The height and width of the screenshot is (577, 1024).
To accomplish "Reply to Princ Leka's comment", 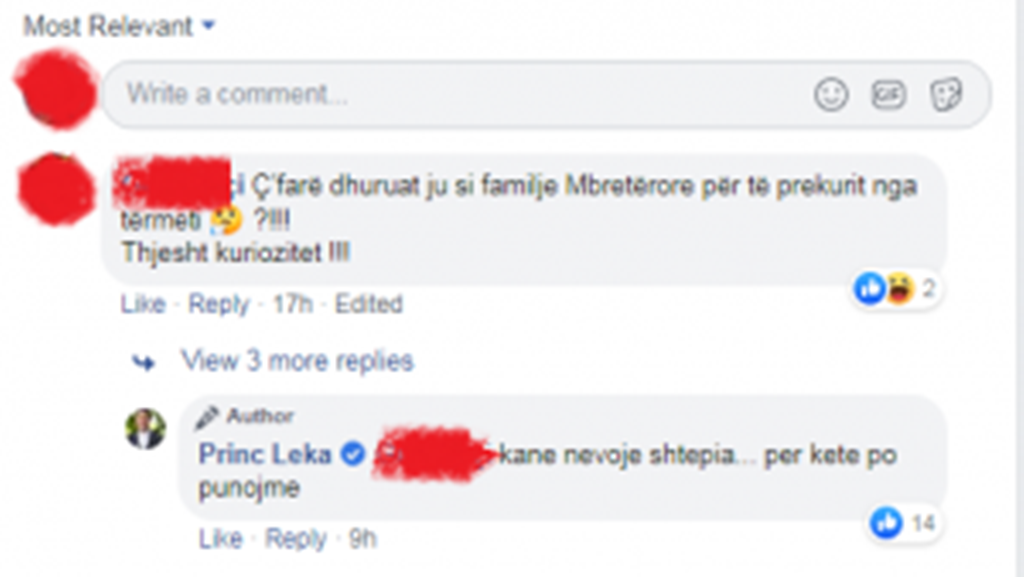I will pyautogui.click(x=296, y=540).
